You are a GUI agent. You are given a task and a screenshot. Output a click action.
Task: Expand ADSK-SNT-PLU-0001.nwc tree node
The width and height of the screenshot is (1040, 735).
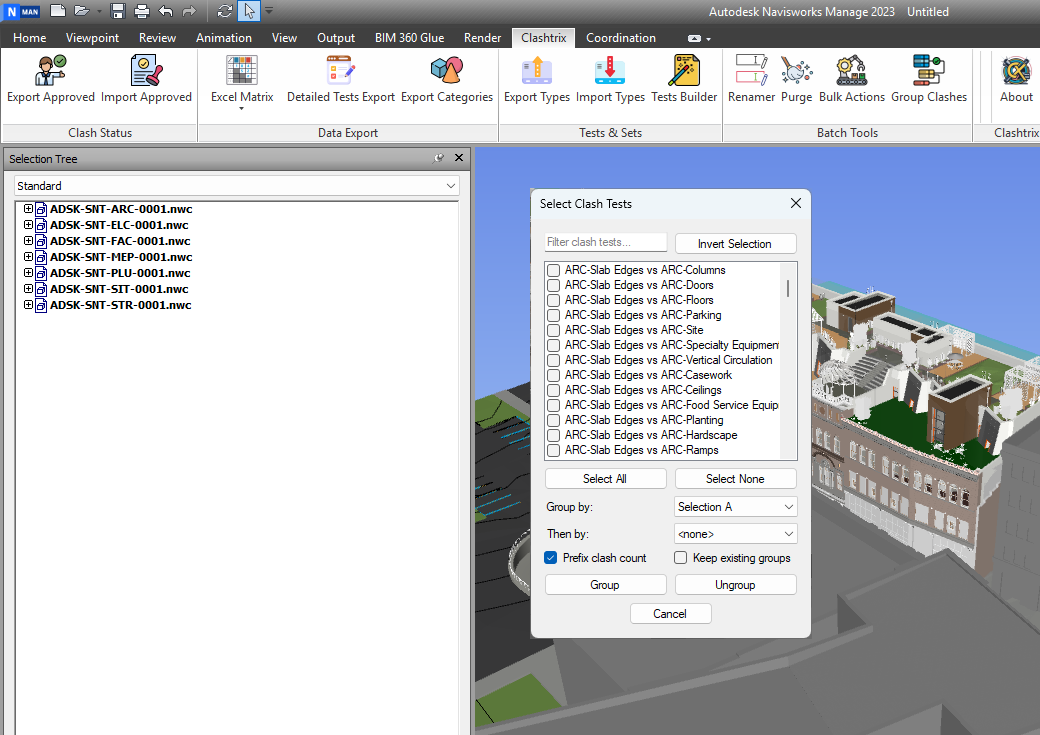click(x=28, y=273)
